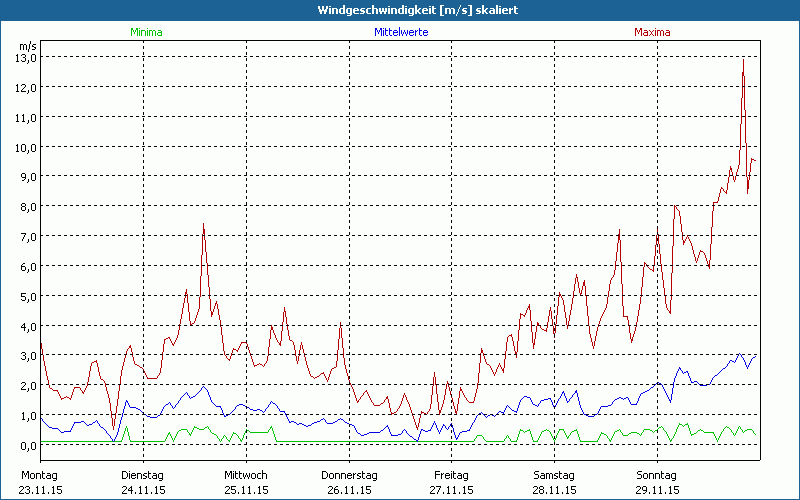Click the 13,0 y-axis value
The height and width of the screenshot is (500, 800).
pos(26,58)
